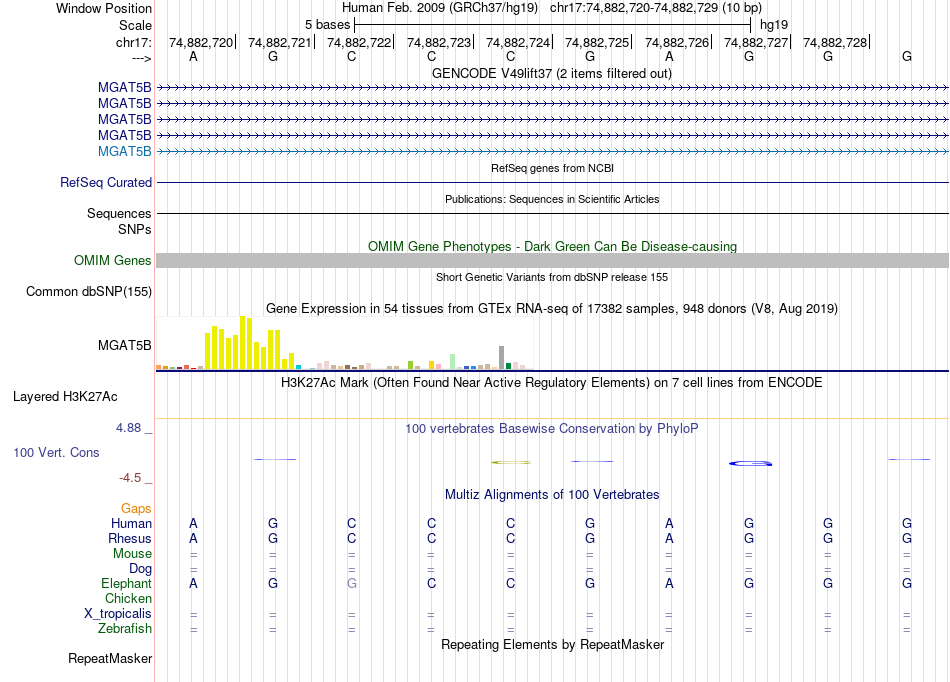Click the Rhesus alignment row label

tap(130, 538)
